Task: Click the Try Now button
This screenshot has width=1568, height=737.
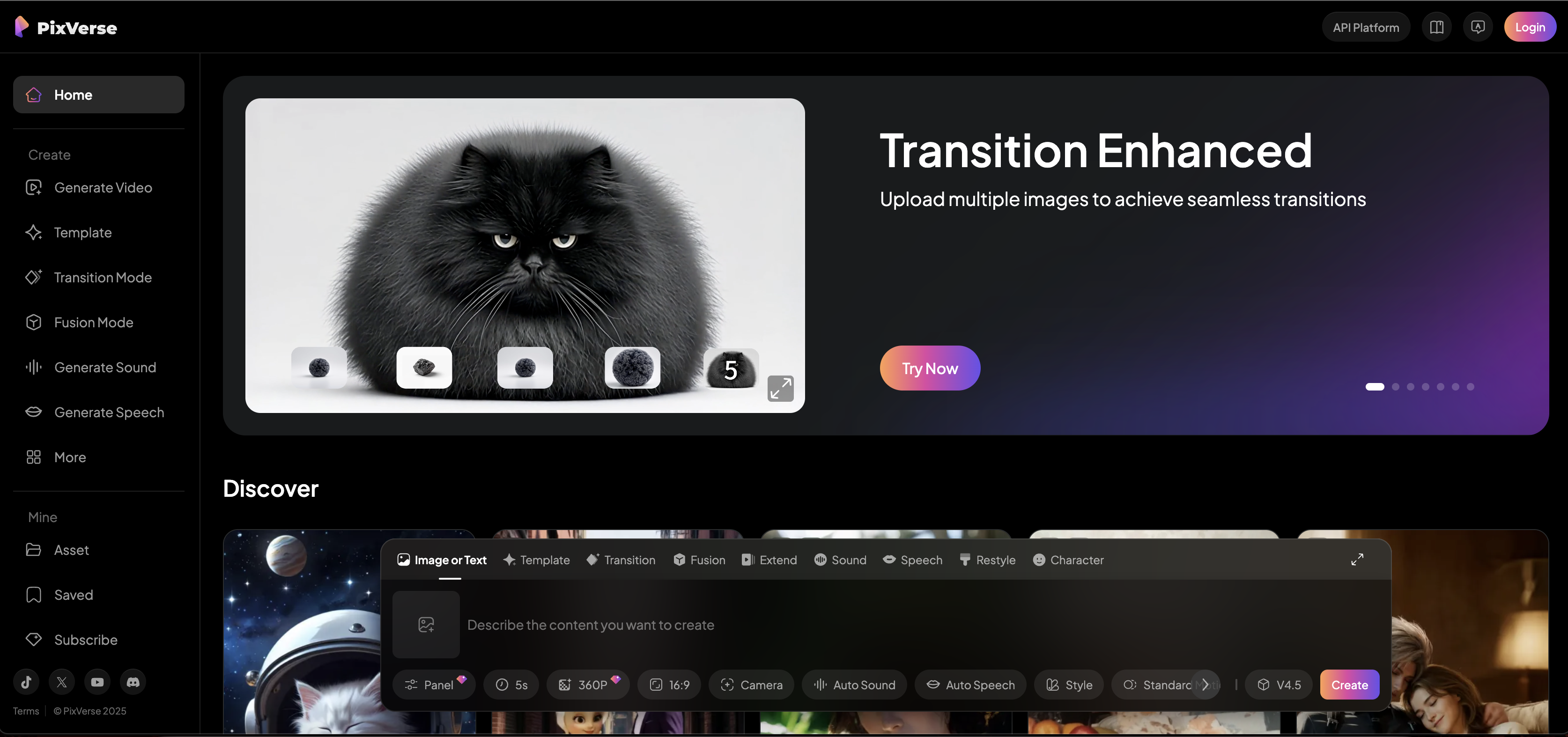Action: tap(930, 368)
